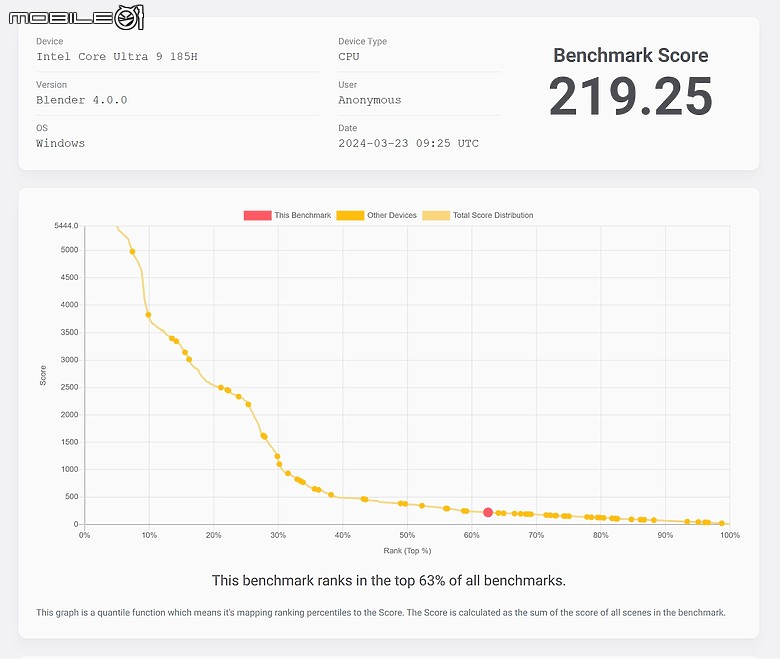Viewport: 780px width, 659px height.
Task: Click the 'Intel Core Ultra 9 185H' device name
Action: [116, 57]
